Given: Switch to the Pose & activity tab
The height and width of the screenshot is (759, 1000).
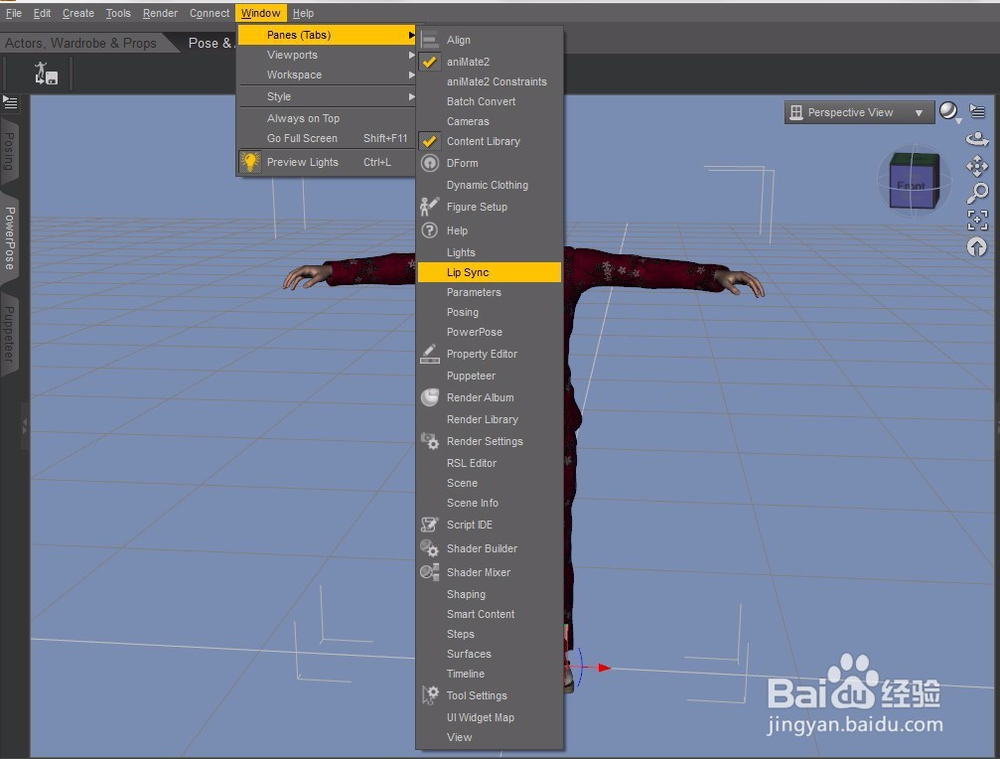Looking at the screenshot, I should coord(210,43).
